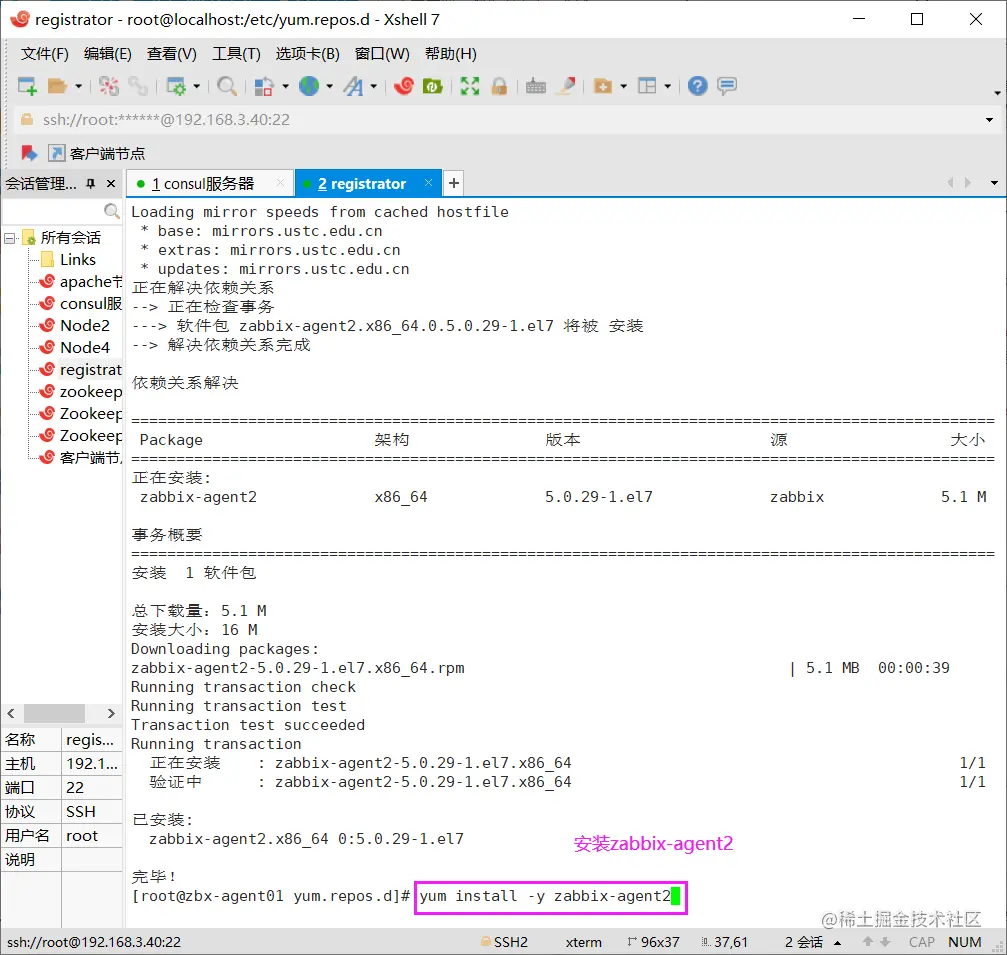Open the layout panes icon
This screenshot has height=955, width=1007.
pyautogui.click(x=647, y=86)
